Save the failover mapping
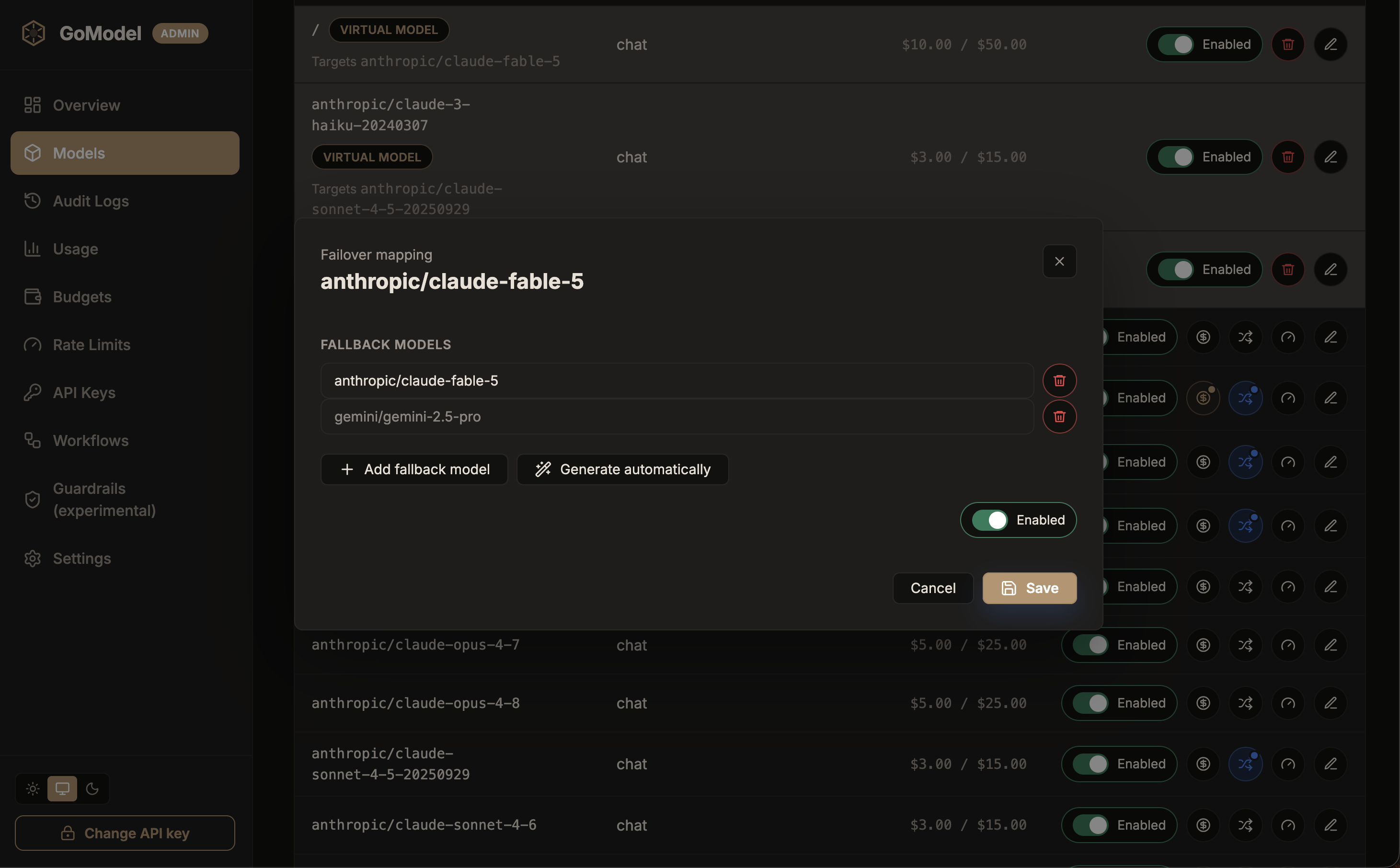This screenshot has width=1400, height=868. [1029, 588]
